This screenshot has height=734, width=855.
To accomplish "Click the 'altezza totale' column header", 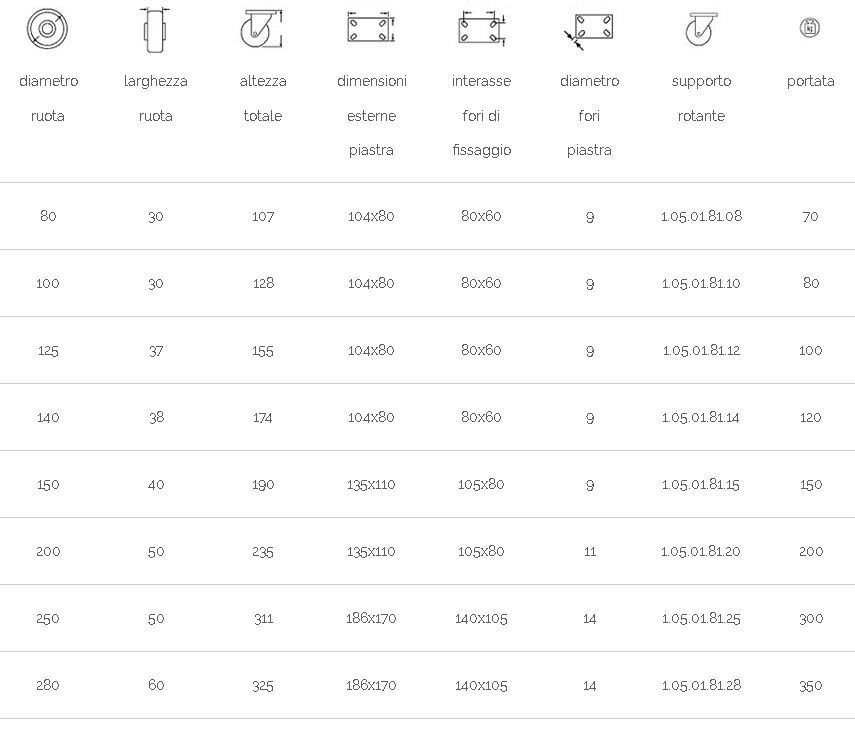I will 262,98.
